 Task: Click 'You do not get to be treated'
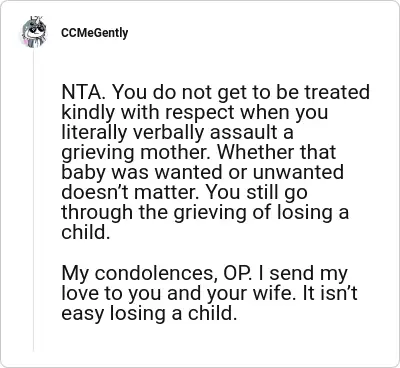(x=241, y=94)
